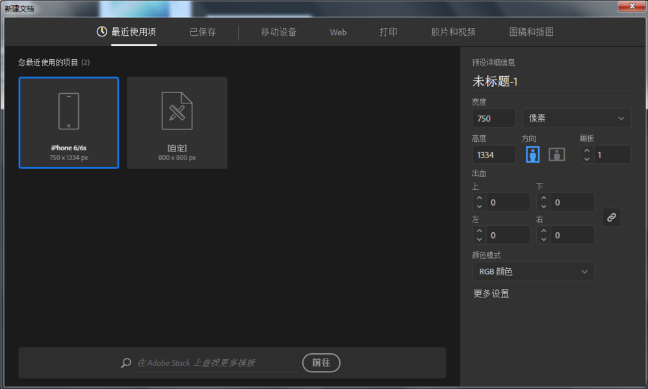This screenshot has width=648, height=389.
Task: Click the bottom bleed field
Action: [572, 202]
